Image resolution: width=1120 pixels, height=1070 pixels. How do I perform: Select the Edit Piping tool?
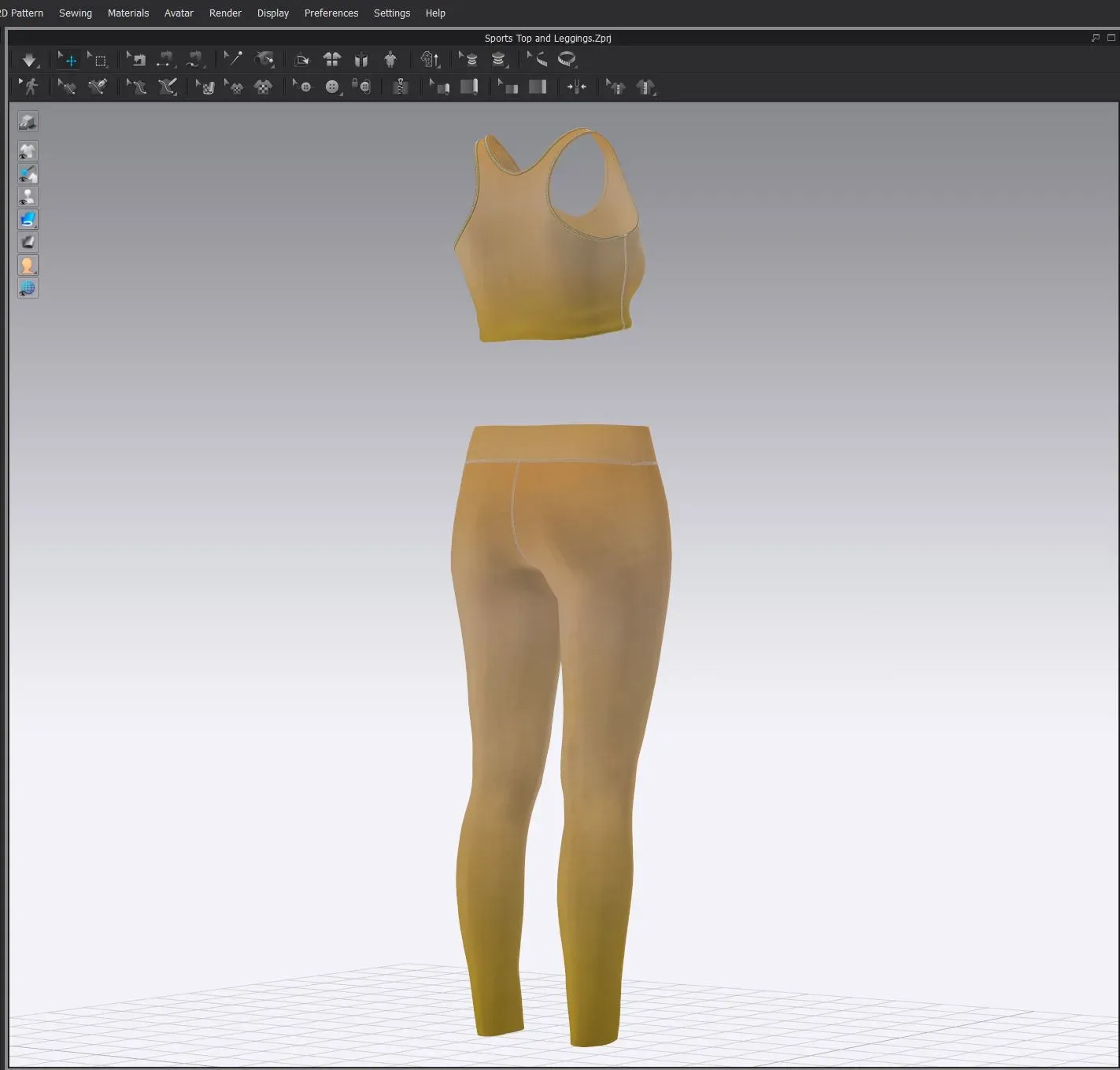click(x=439, y=87)
